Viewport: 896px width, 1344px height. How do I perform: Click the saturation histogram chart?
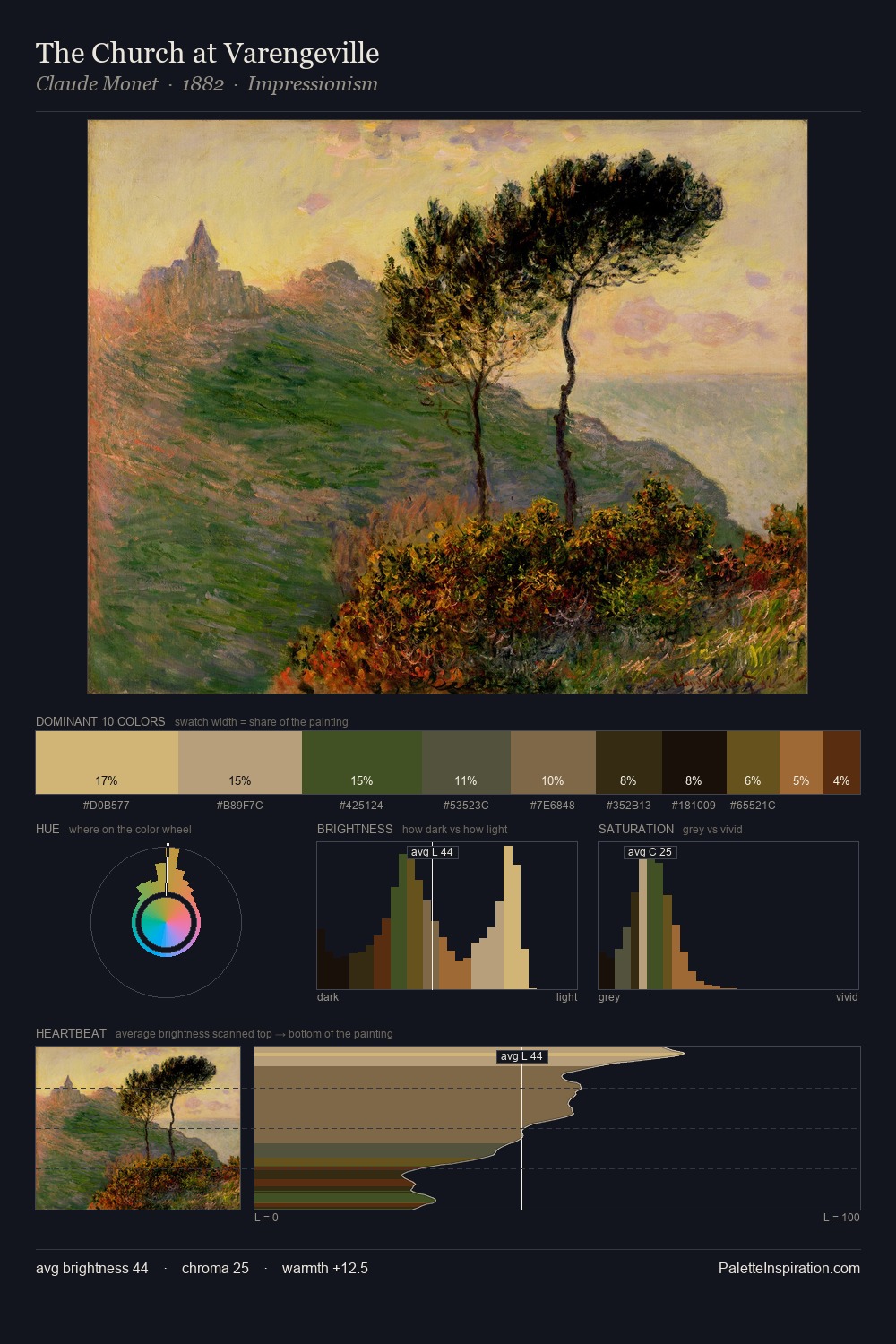tap(728, 916)
